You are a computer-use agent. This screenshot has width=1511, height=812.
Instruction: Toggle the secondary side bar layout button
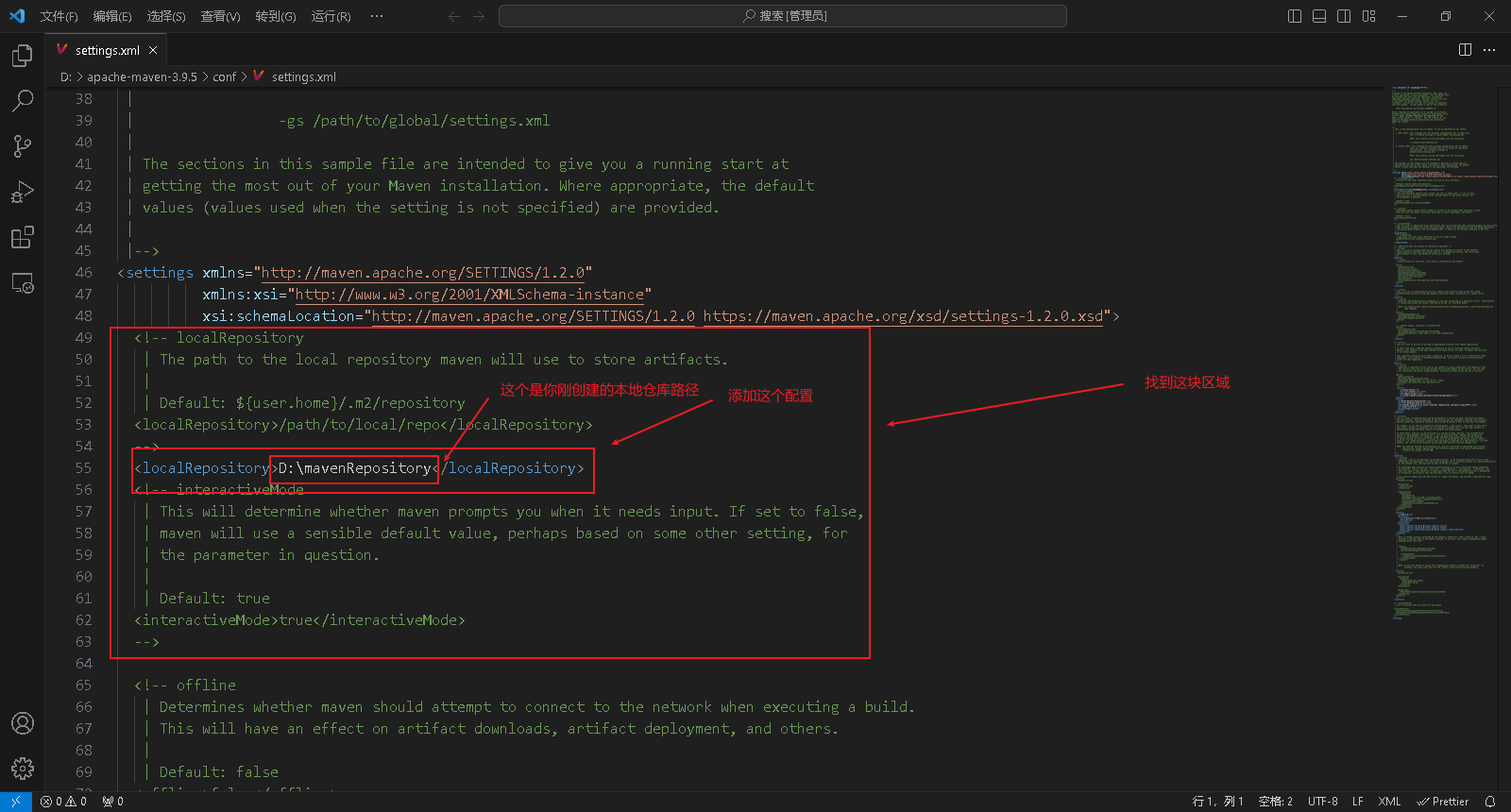tap(1344, 16)
